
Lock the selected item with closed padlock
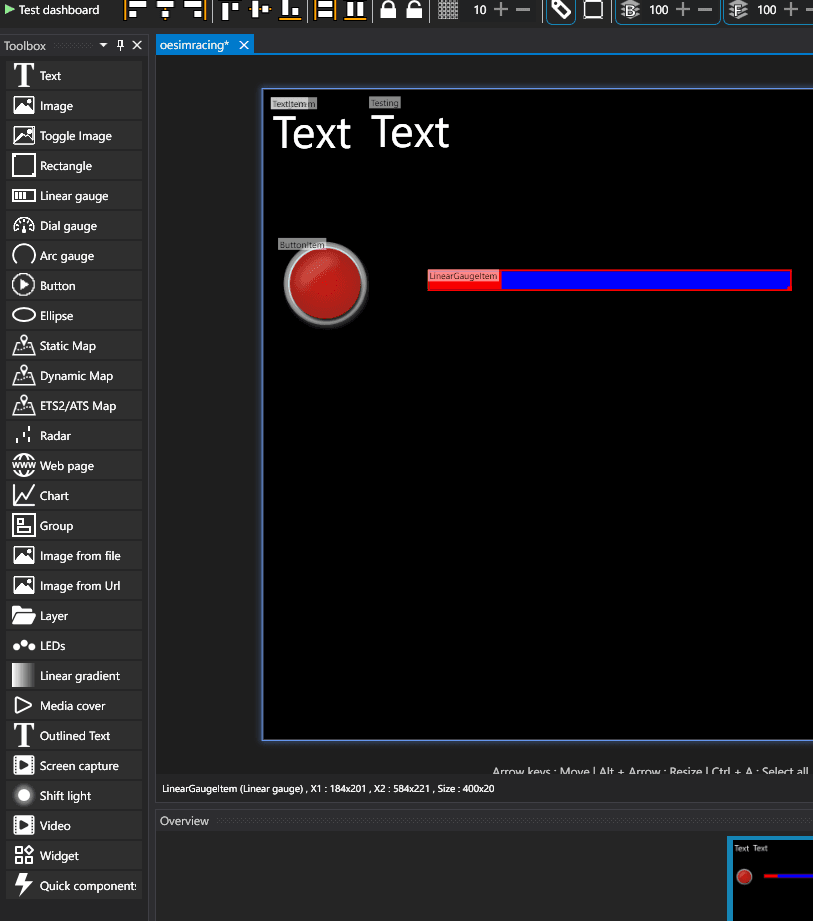coord(388,10)
